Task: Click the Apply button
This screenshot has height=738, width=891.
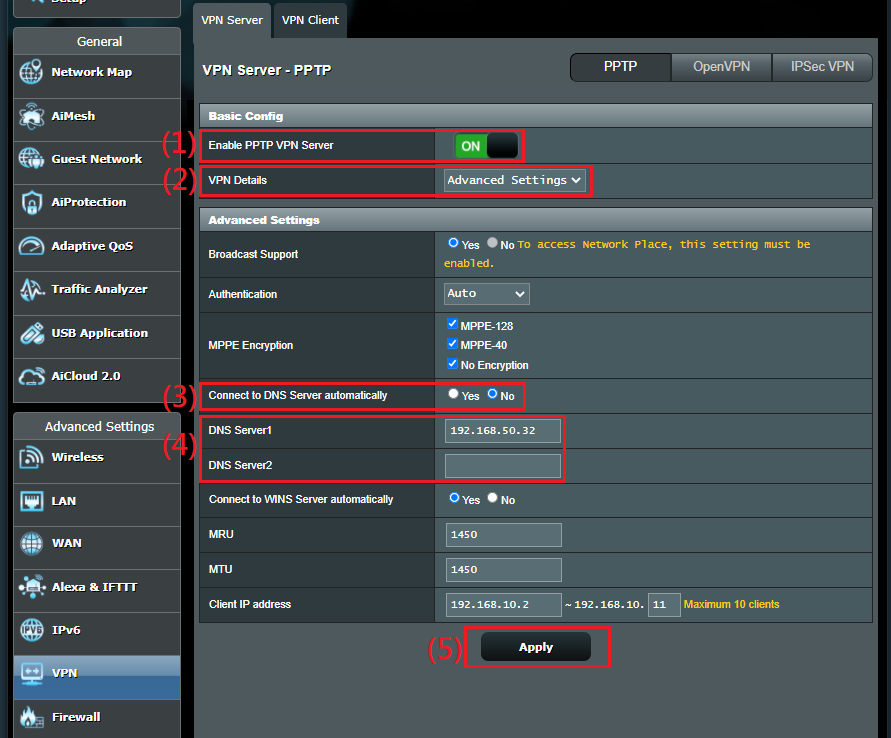Action: [536, 647]
